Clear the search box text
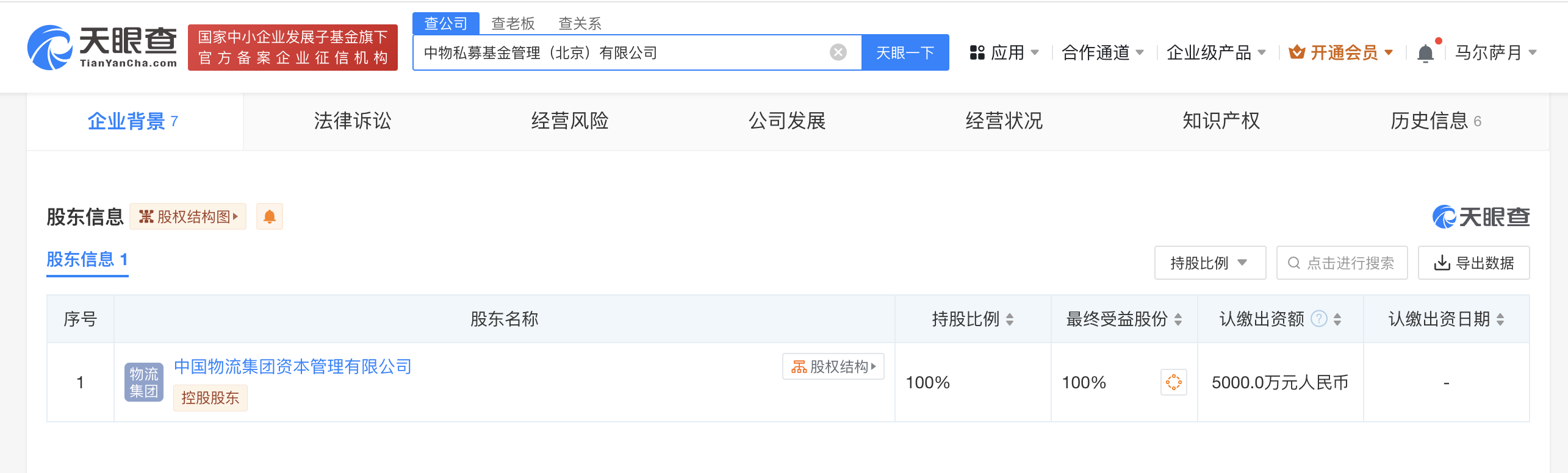The height and width of the screenshot is (473, 1568). 838,52
